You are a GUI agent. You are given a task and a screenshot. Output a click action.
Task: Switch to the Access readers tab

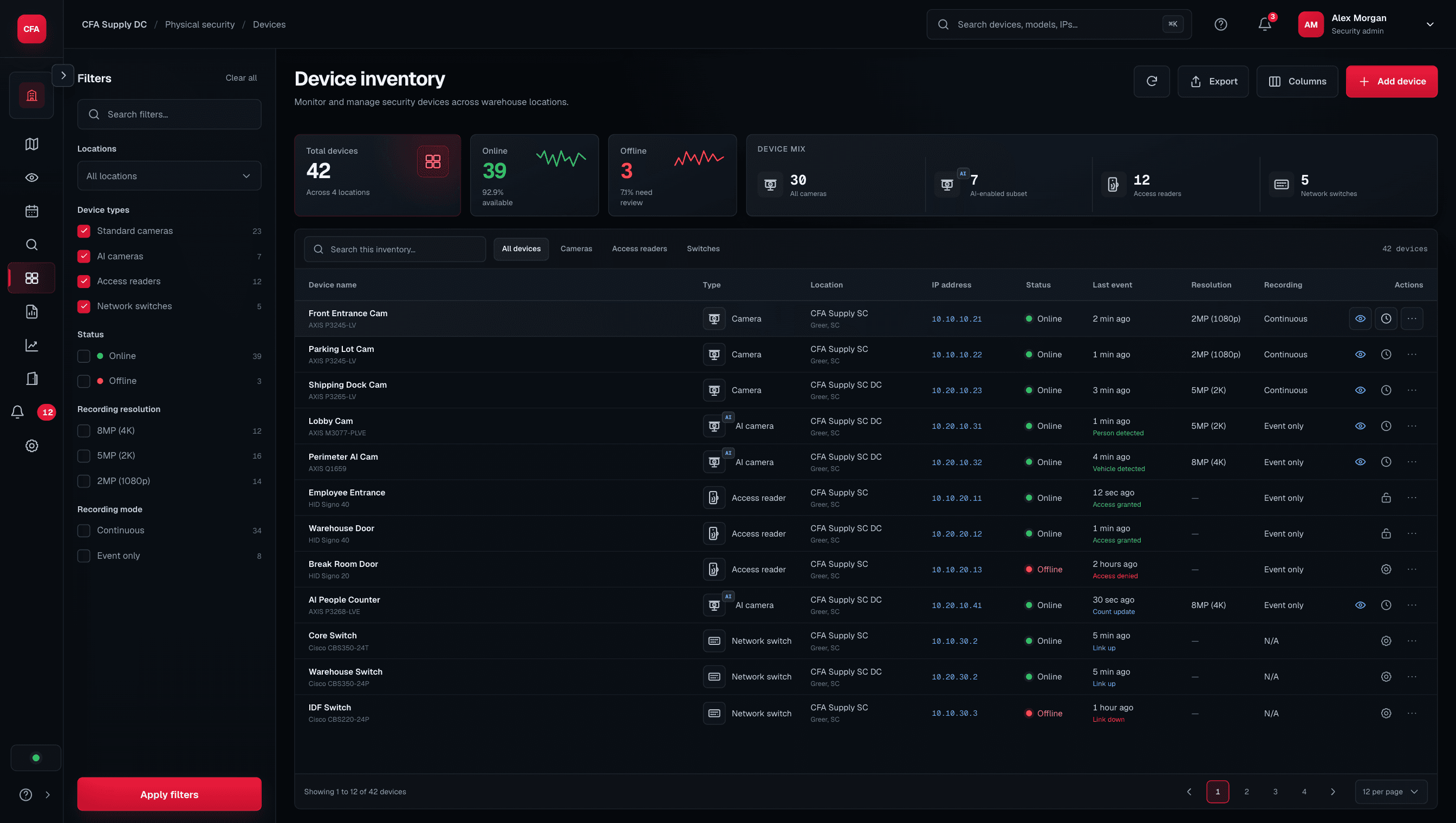pyautogui.click(x=640, y=249)
